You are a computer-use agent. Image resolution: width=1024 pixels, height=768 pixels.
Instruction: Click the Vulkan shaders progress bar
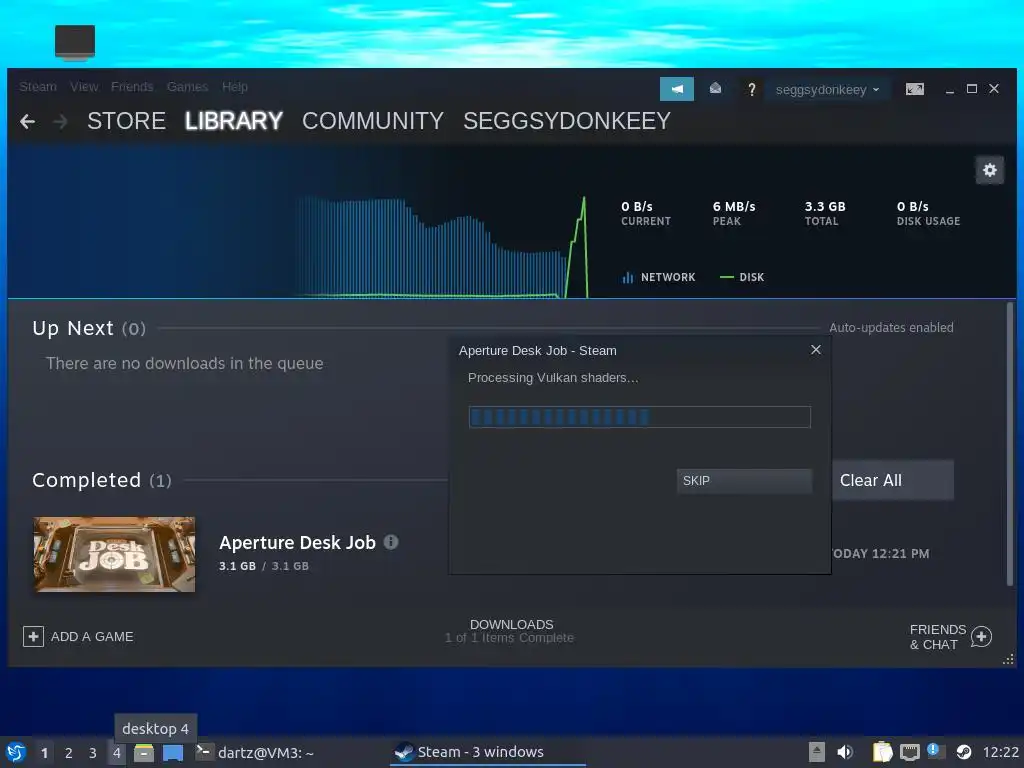639,417
